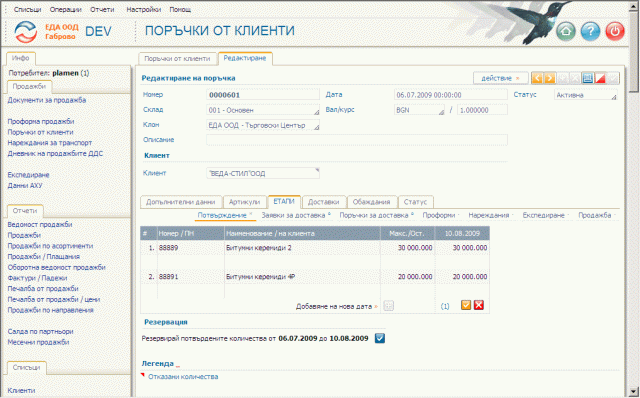This screenshot has height=398, width=640.
Task: Switch to the Артикули tab
Action: pyautogui.click(x=244, y=202)
